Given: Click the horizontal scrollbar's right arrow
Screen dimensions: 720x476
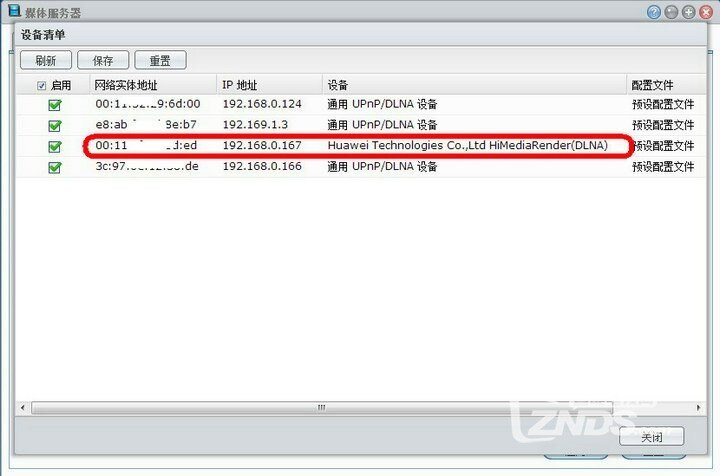Looking at the screenshot, I should (698, 408).
